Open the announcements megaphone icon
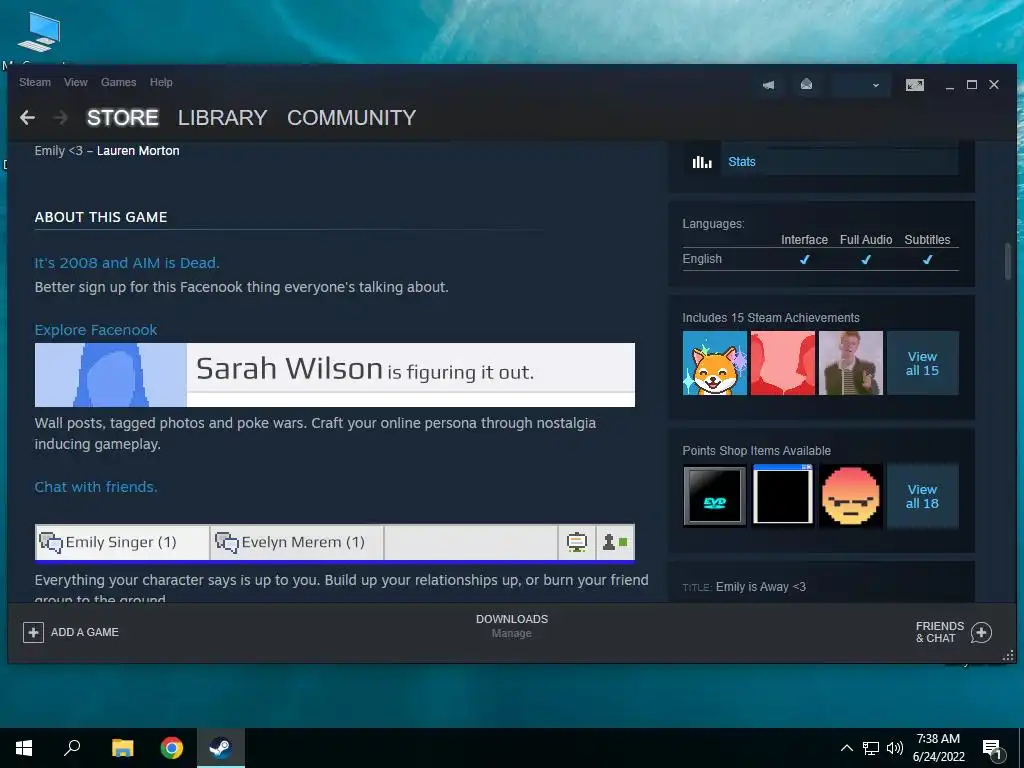Image resolution: width=1024 pixels, height=768 pixels. (x=769, y=85)
